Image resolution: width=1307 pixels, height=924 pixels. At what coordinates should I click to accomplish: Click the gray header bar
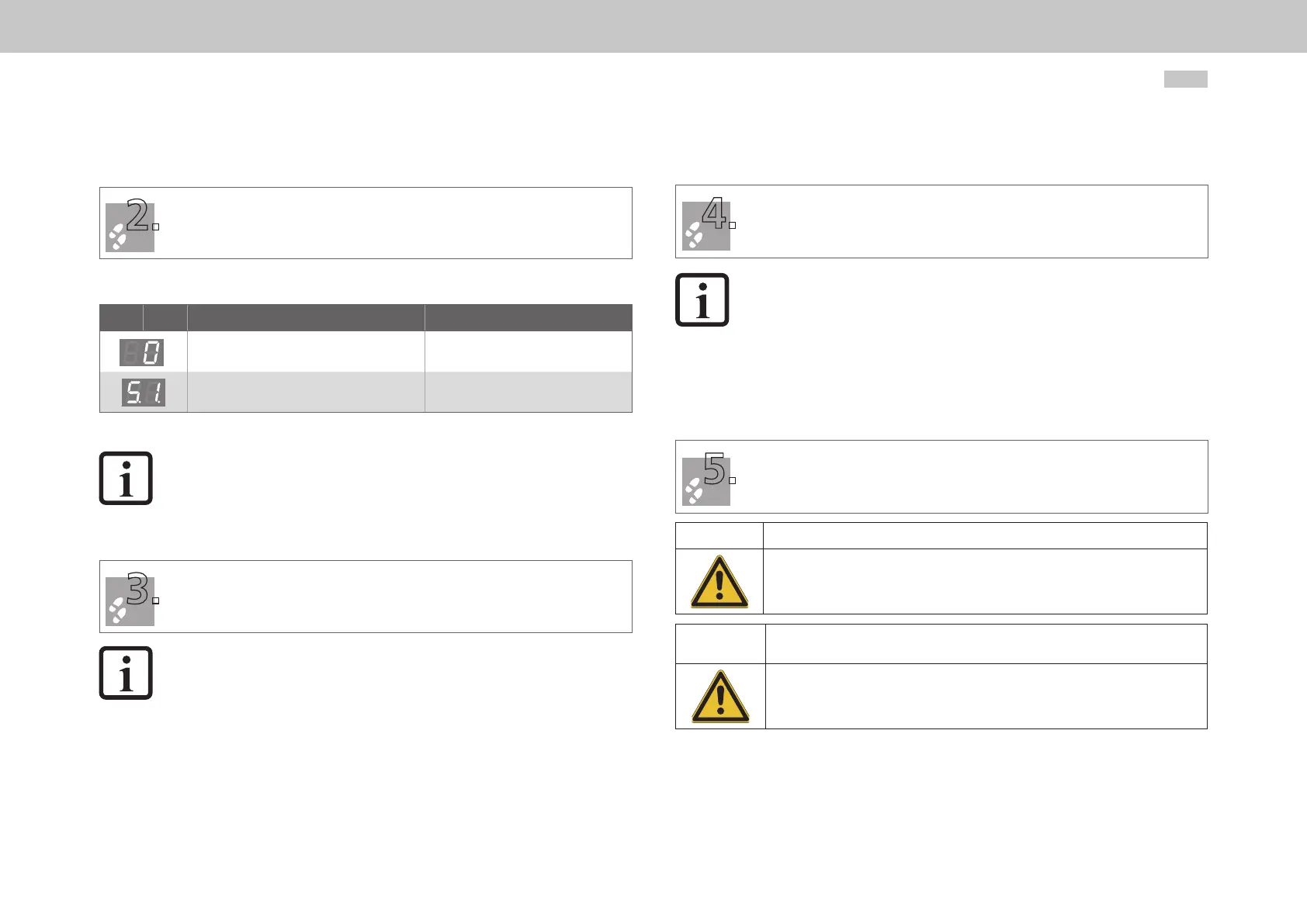pyautogui.click(x=653, y=26)
